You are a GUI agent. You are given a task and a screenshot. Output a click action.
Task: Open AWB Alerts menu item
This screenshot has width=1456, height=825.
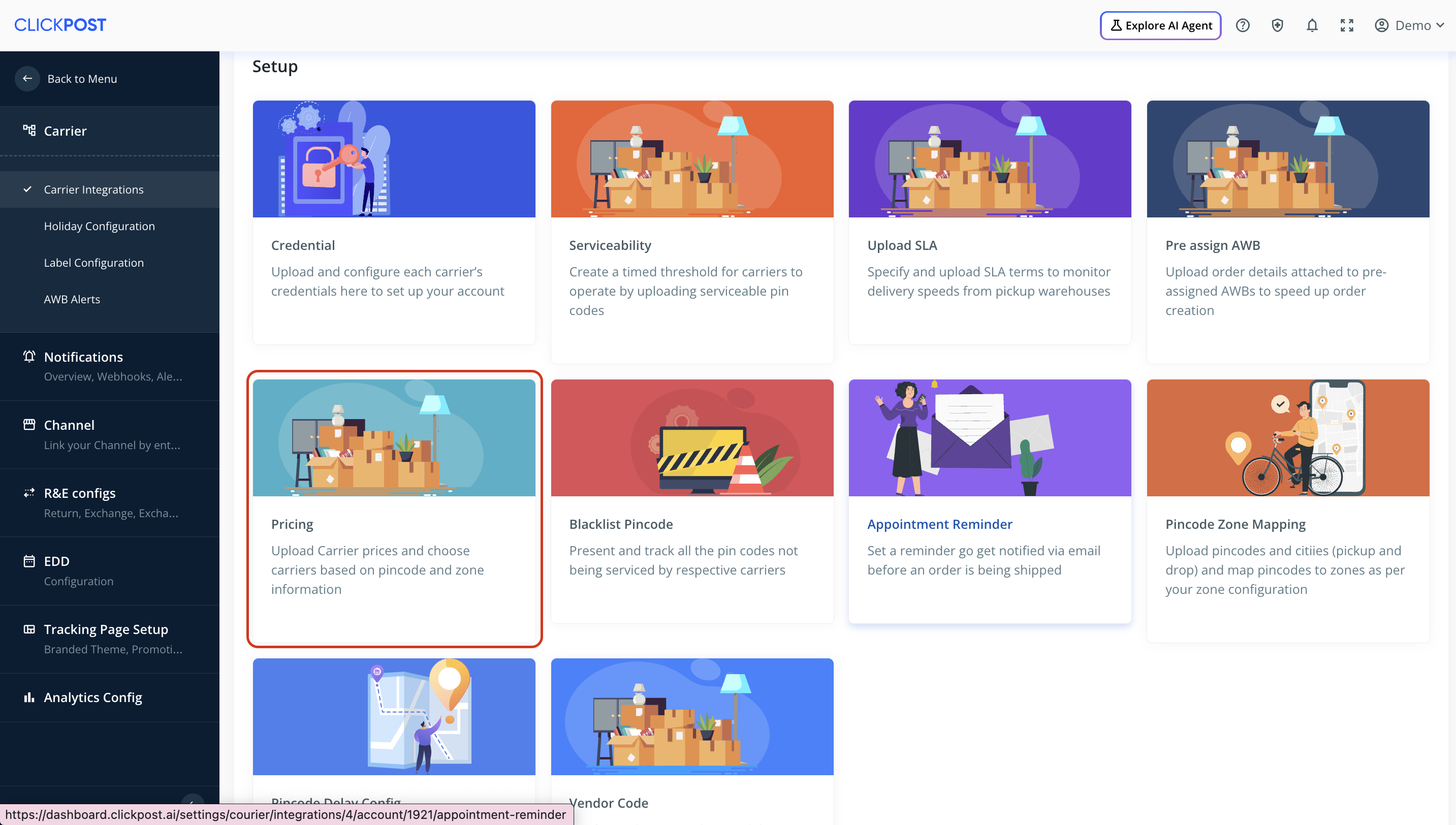coord(72,299)
